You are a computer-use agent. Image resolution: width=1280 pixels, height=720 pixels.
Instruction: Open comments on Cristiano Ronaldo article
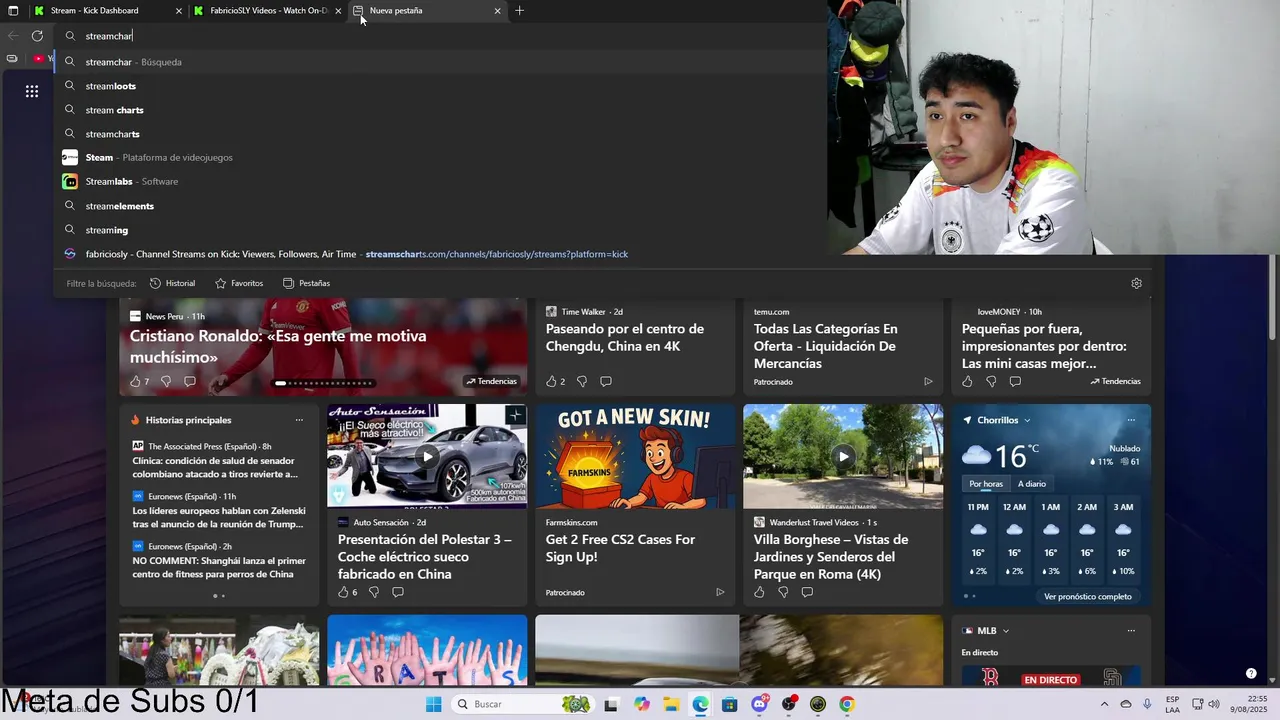point(190,381)
